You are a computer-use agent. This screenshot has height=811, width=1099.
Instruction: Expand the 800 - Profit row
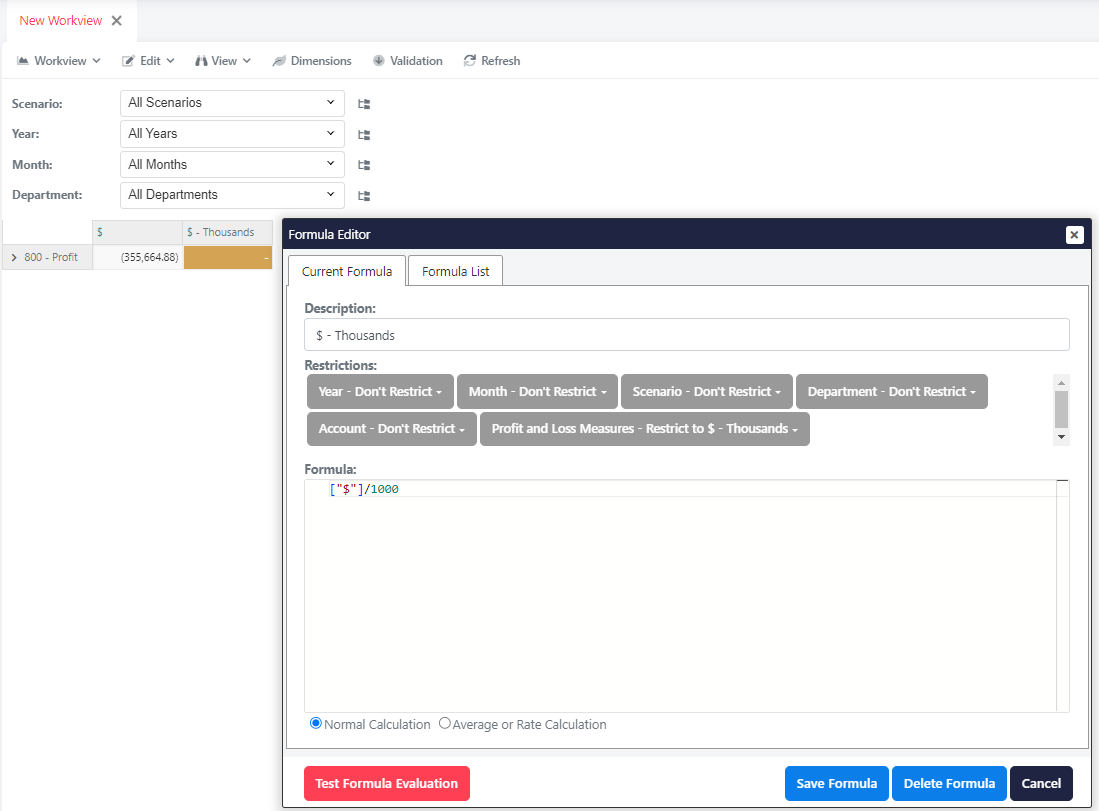14,258
